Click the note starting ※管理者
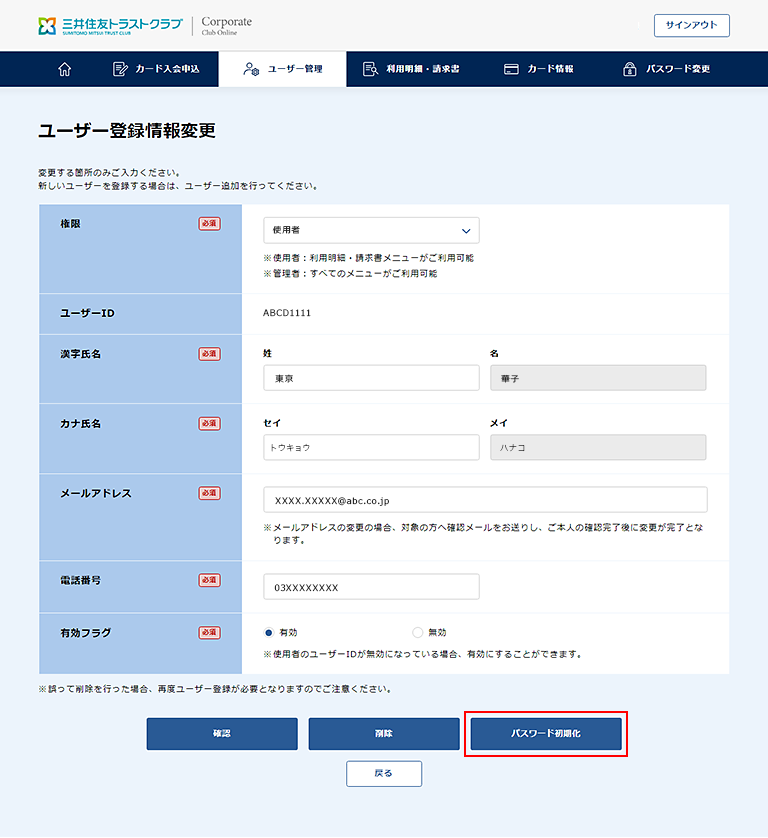This screenshot has height=838, width=768. (x=350, y=274)
